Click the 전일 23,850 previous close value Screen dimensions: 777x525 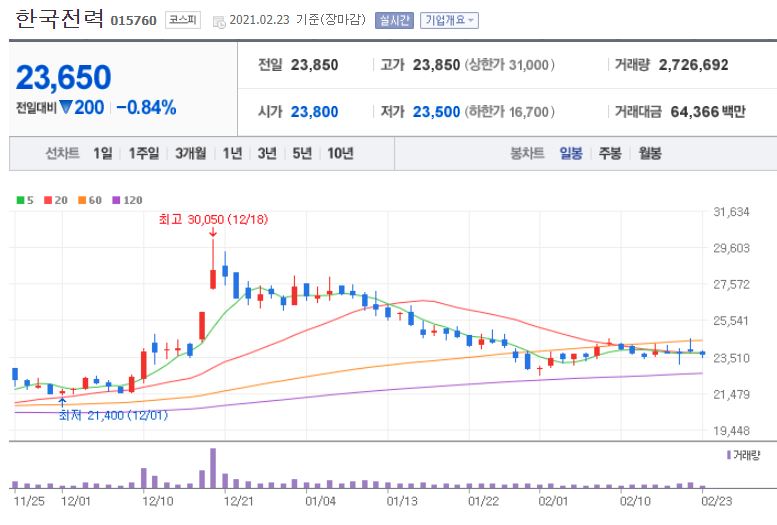tap(314, 65)
